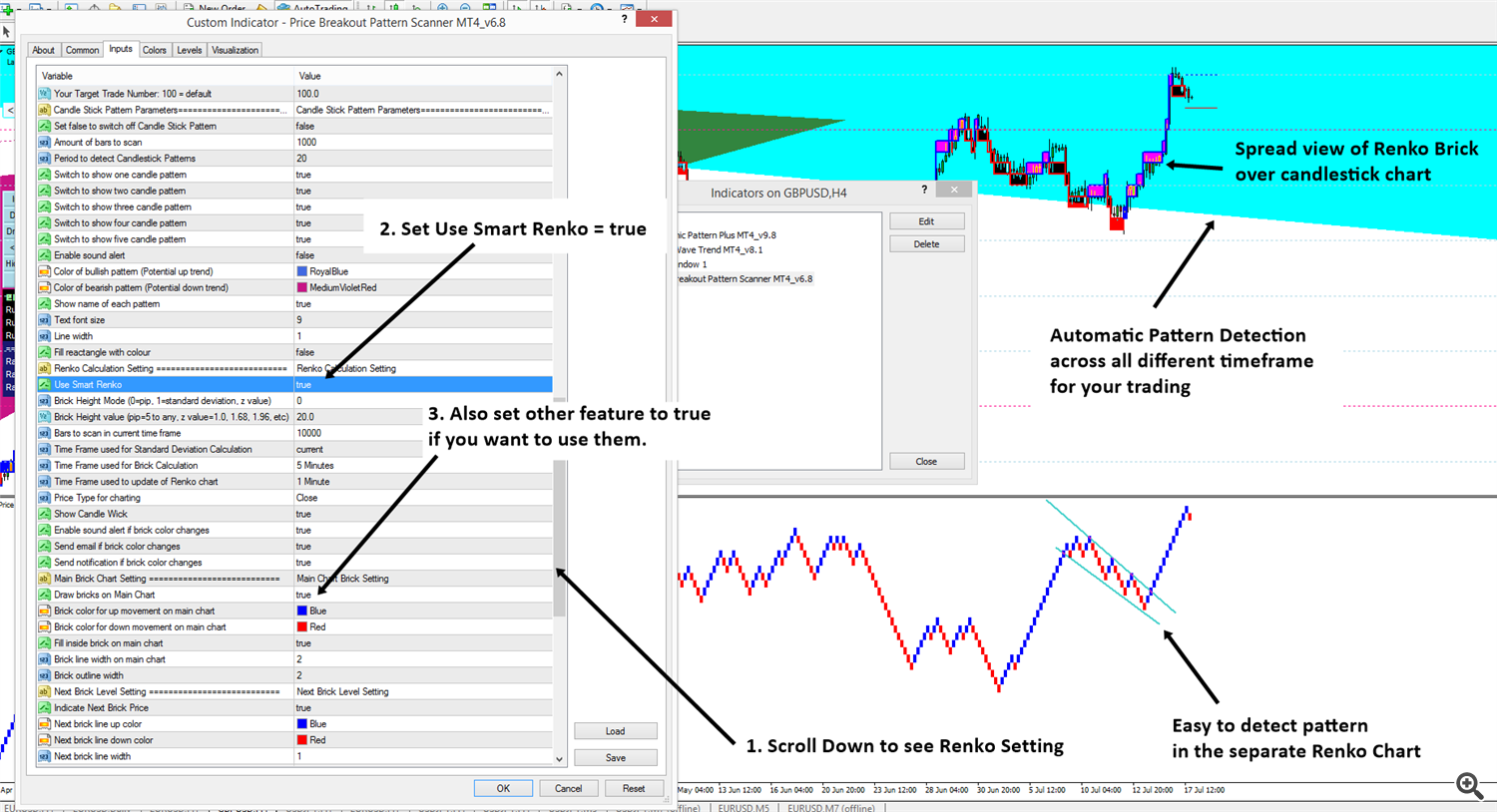1497x812 pixels.
Task: Click the magnifier zoom icon in bottom-right corner
Action: [1469, 785]
